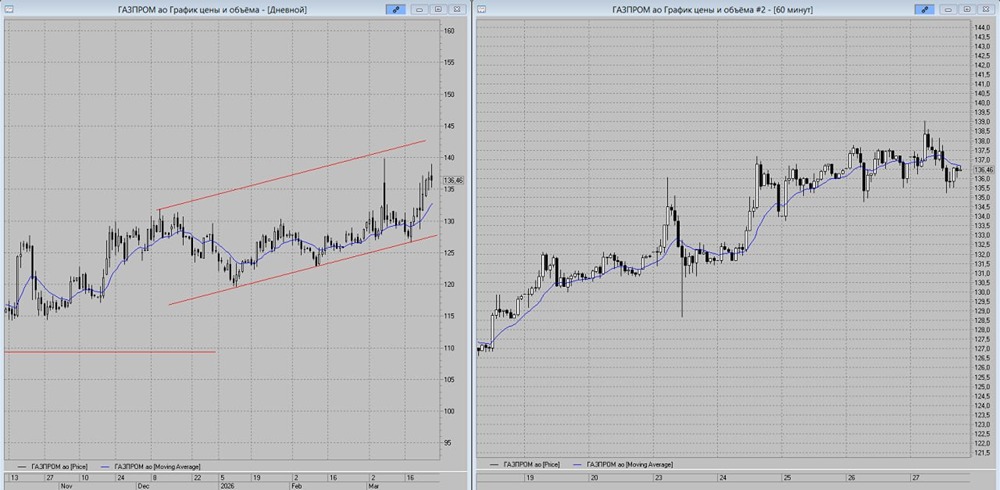Image resolution: width=1000 pixels, height=490 pixels.
Task: Click the date 23 on the hourly time axis
Action: click(658, 477)
